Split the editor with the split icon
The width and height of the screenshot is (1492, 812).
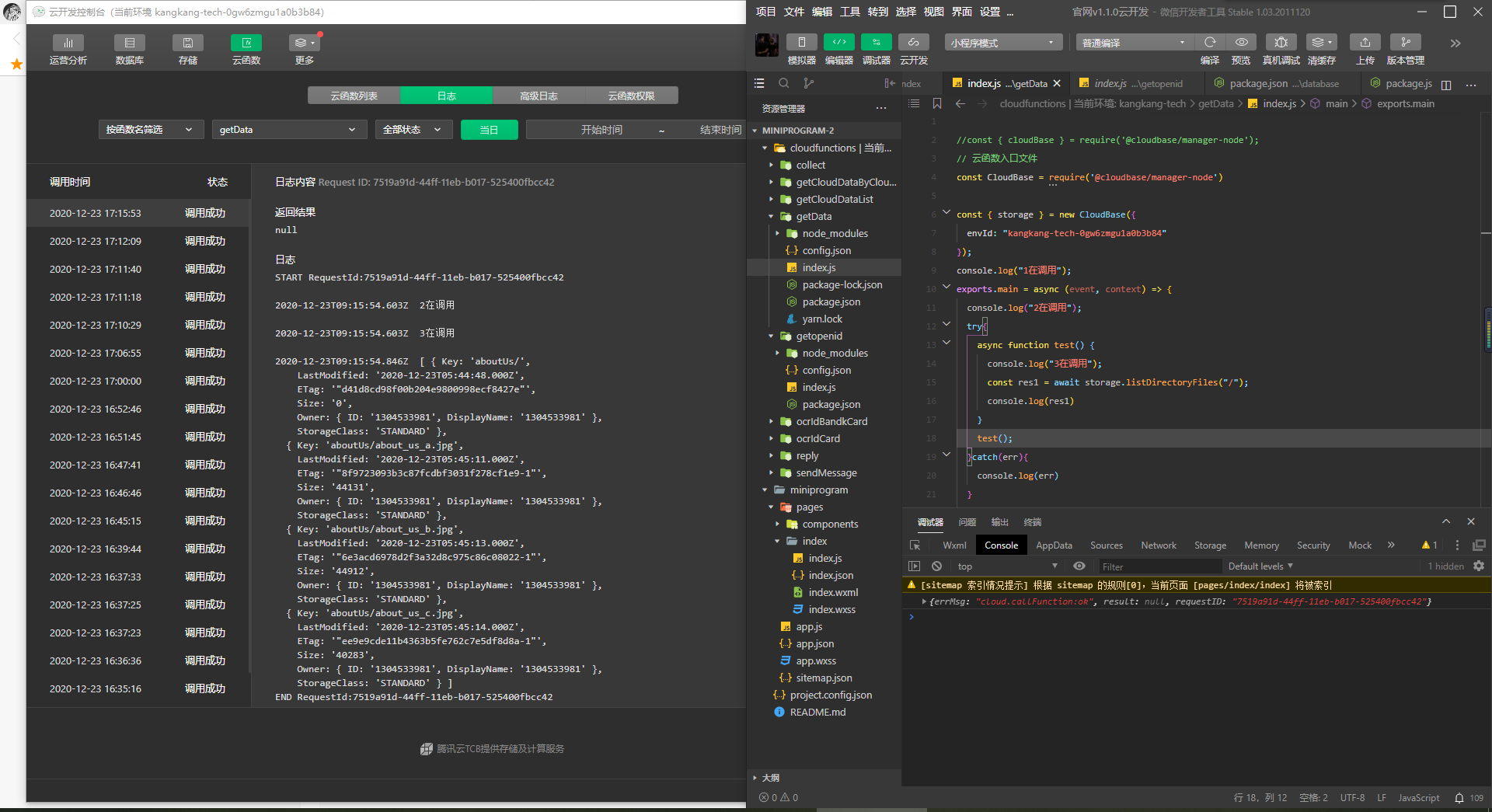1446,84
